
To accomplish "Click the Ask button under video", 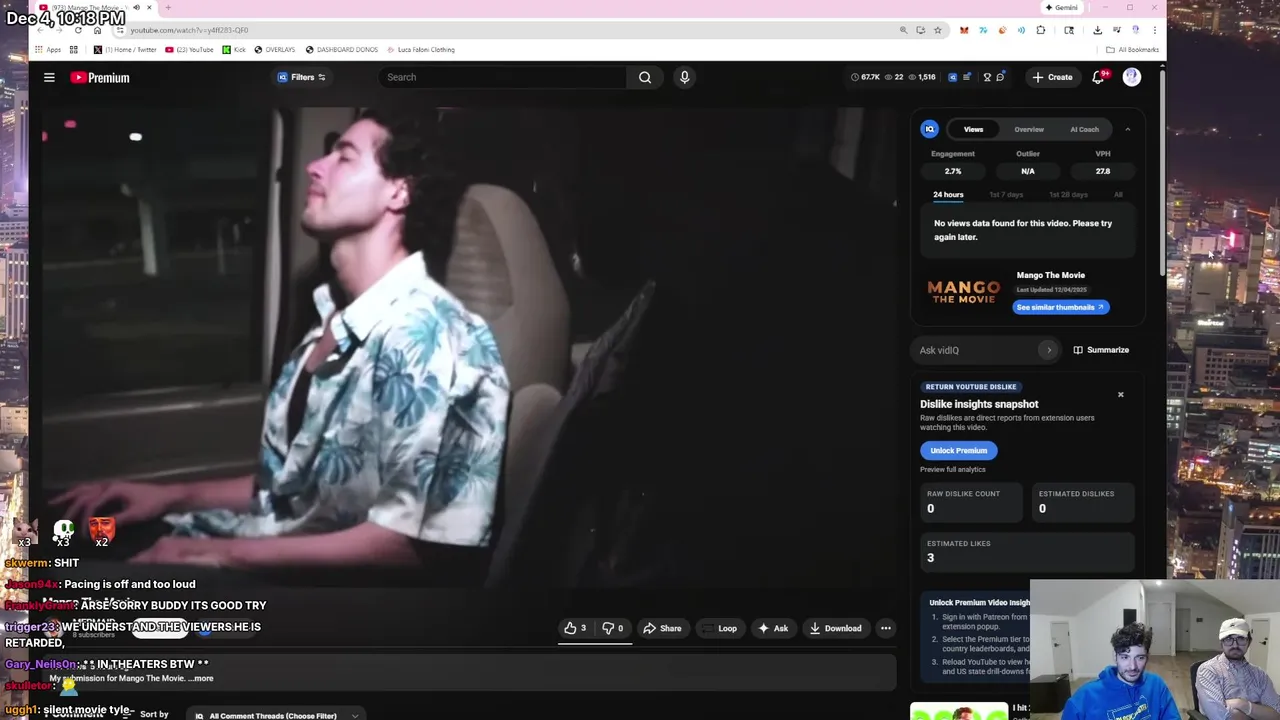I will pos(773,628).
